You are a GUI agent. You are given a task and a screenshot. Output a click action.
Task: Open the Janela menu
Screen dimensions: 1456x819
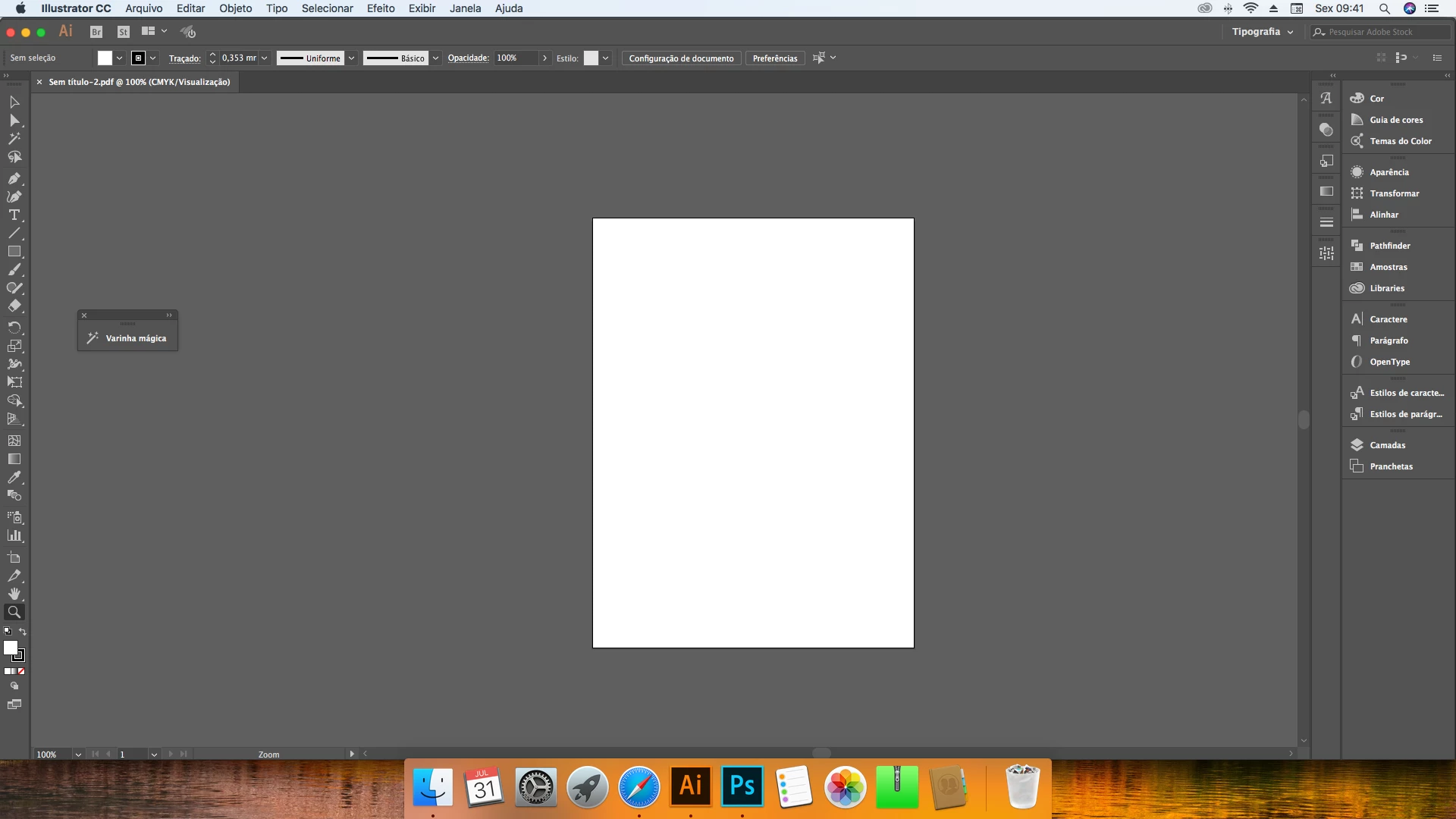pyautogui.click(x=465, y=8)
